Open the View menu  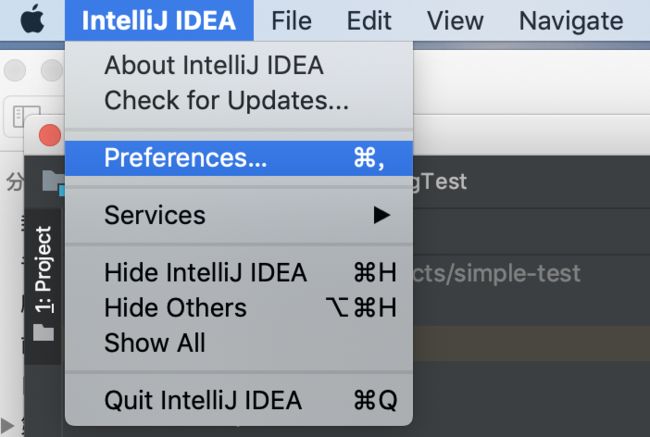(455, 20)
